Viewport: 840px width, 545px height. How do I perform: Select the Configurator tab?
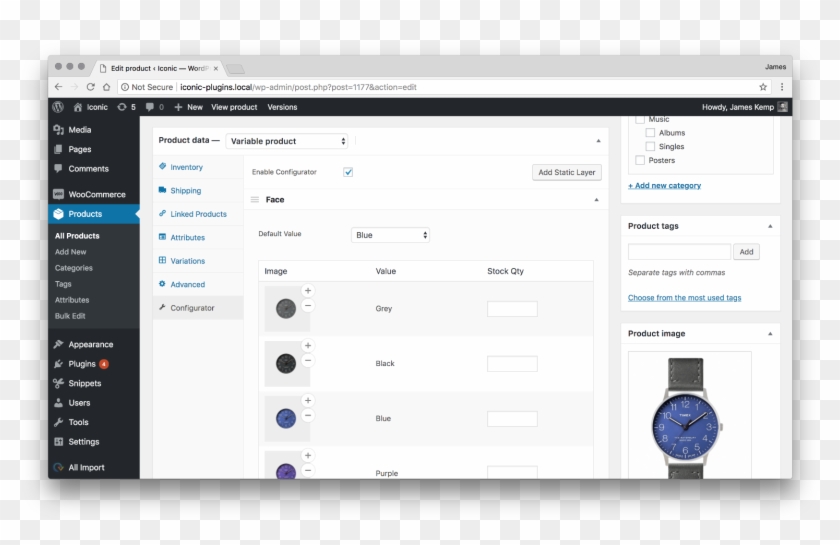click(x=198, y=308)
